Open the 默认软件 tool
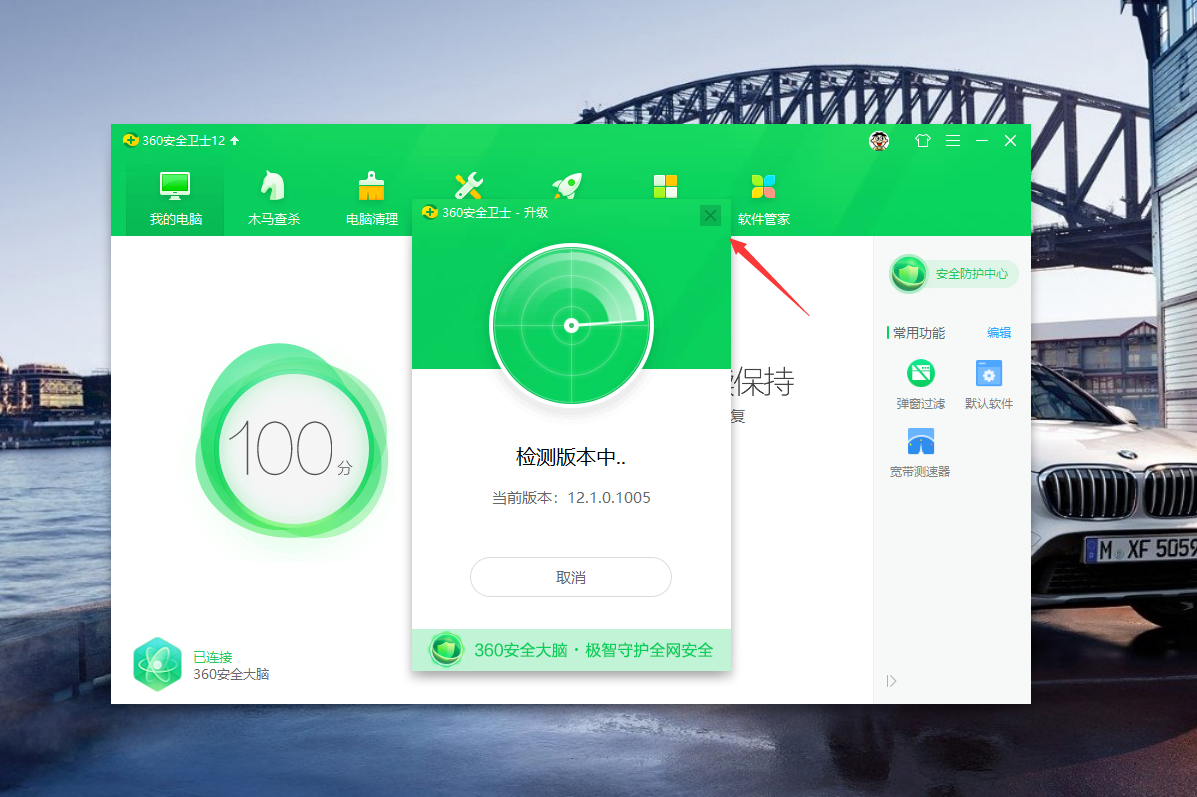Image resolution: width=1197 pixels, height=797 pixels. pyautogui.click(x=989, y=385)
